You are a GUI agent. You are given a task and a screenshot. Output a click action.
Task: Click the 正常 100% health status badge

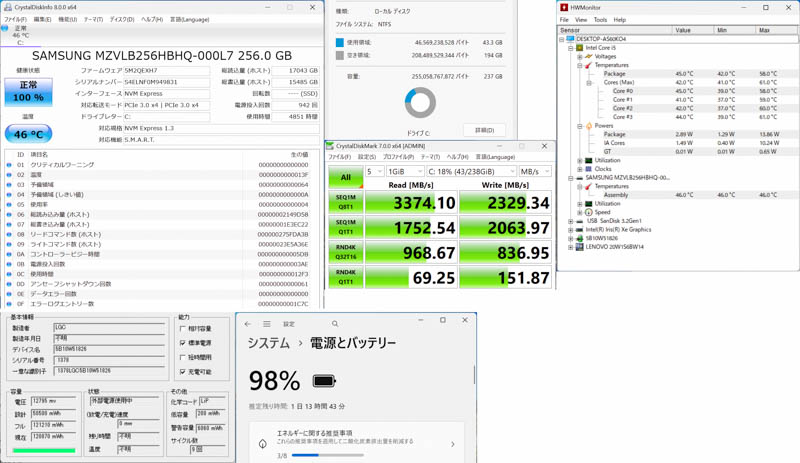[x=29, y=92]
